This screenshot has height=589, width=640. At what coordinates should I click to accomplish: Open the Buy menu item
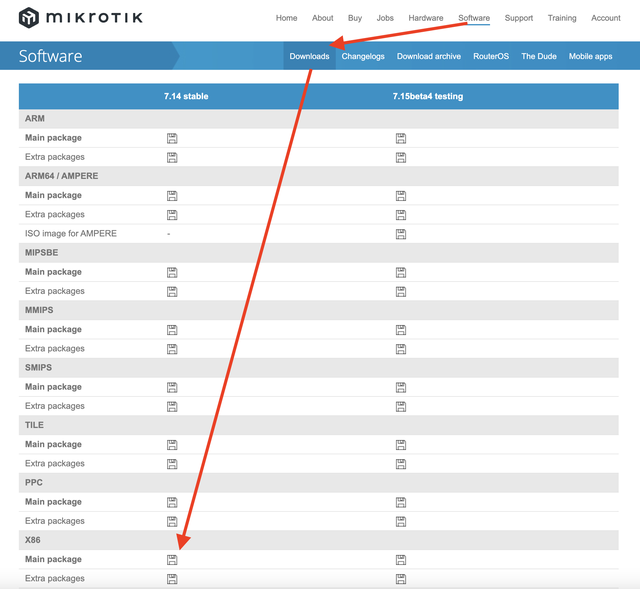tap(355, 18)
